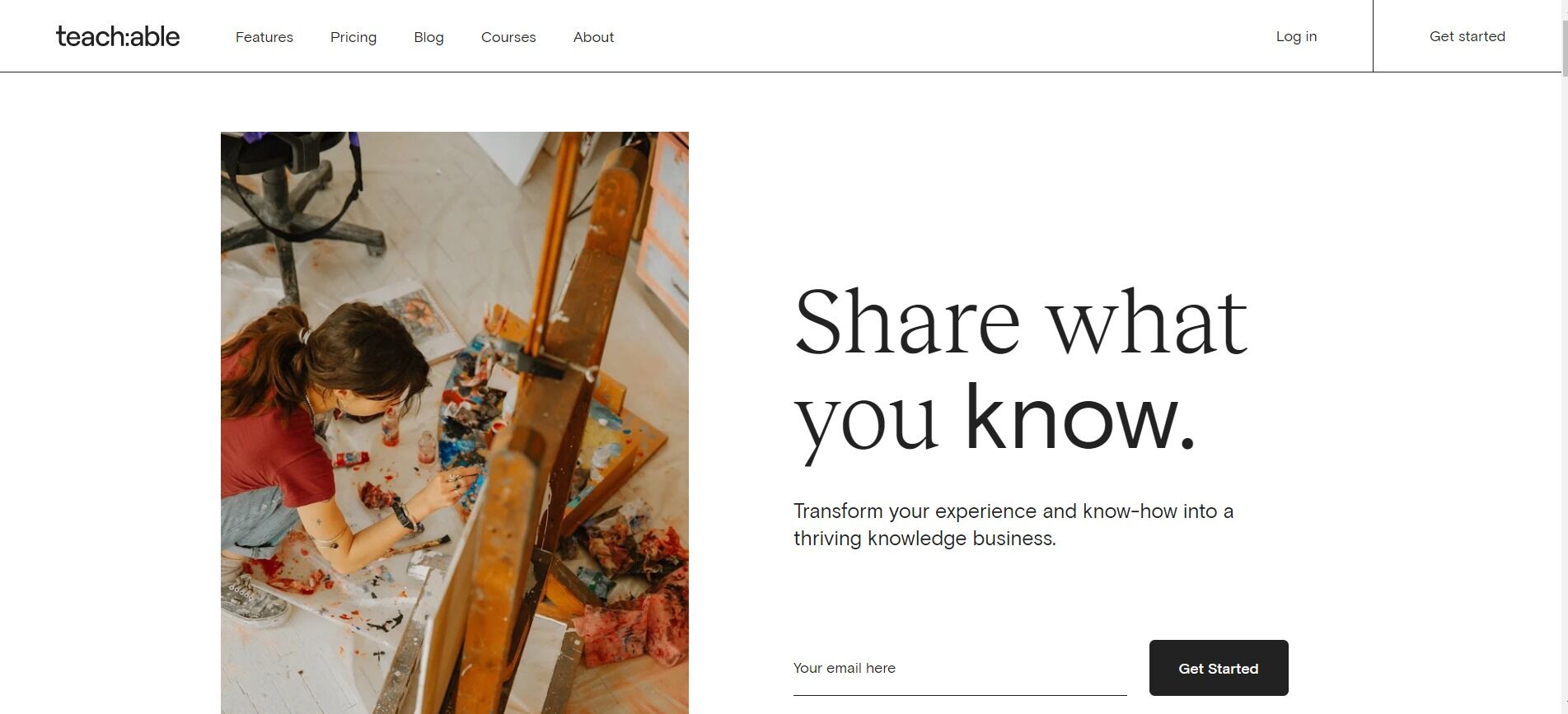The height and width of the screenshot is (714, 1568).
Task: Open the Features menu item
Action: (264, 37)
